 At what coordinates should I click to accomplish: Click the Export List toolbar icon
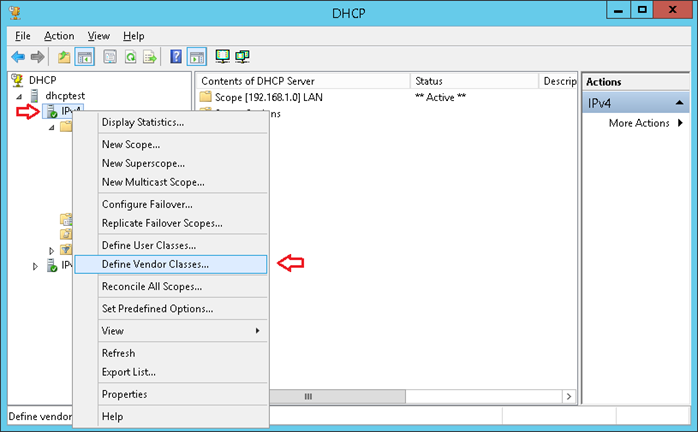[x=150, y=57]
